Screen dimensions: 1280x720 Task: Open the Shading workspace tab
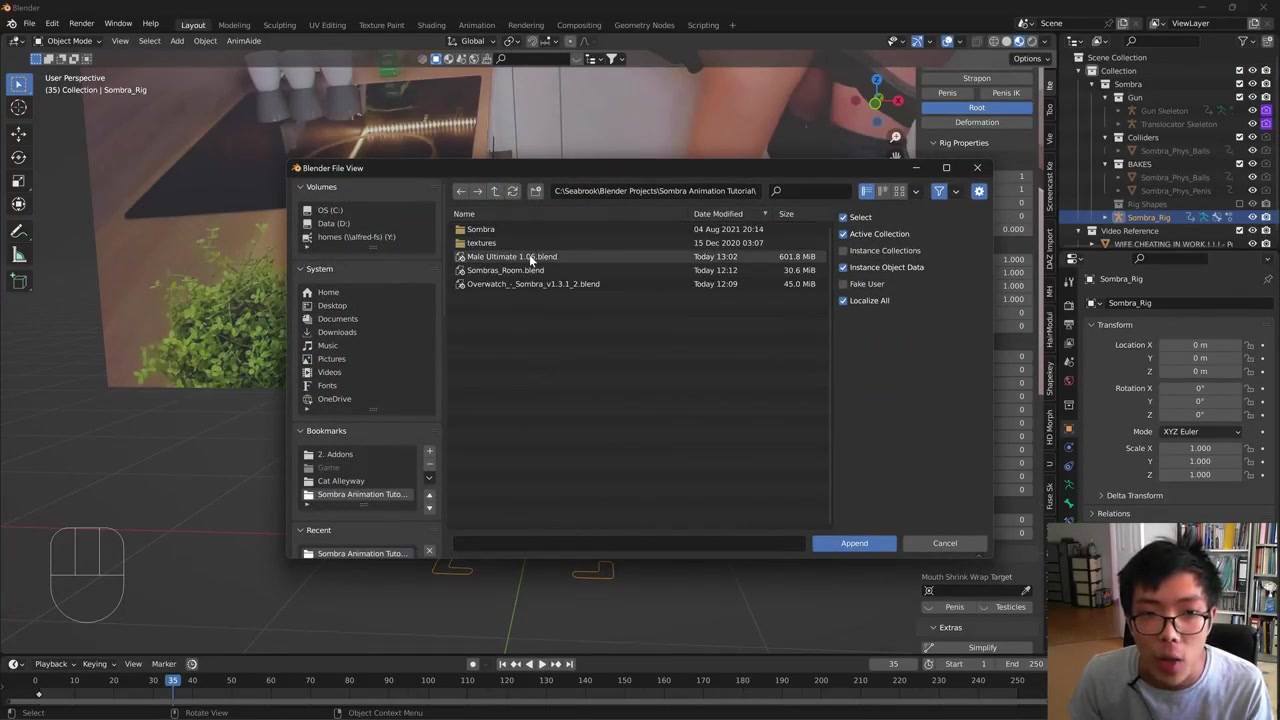pyautogui.click(x=431, y=25)
